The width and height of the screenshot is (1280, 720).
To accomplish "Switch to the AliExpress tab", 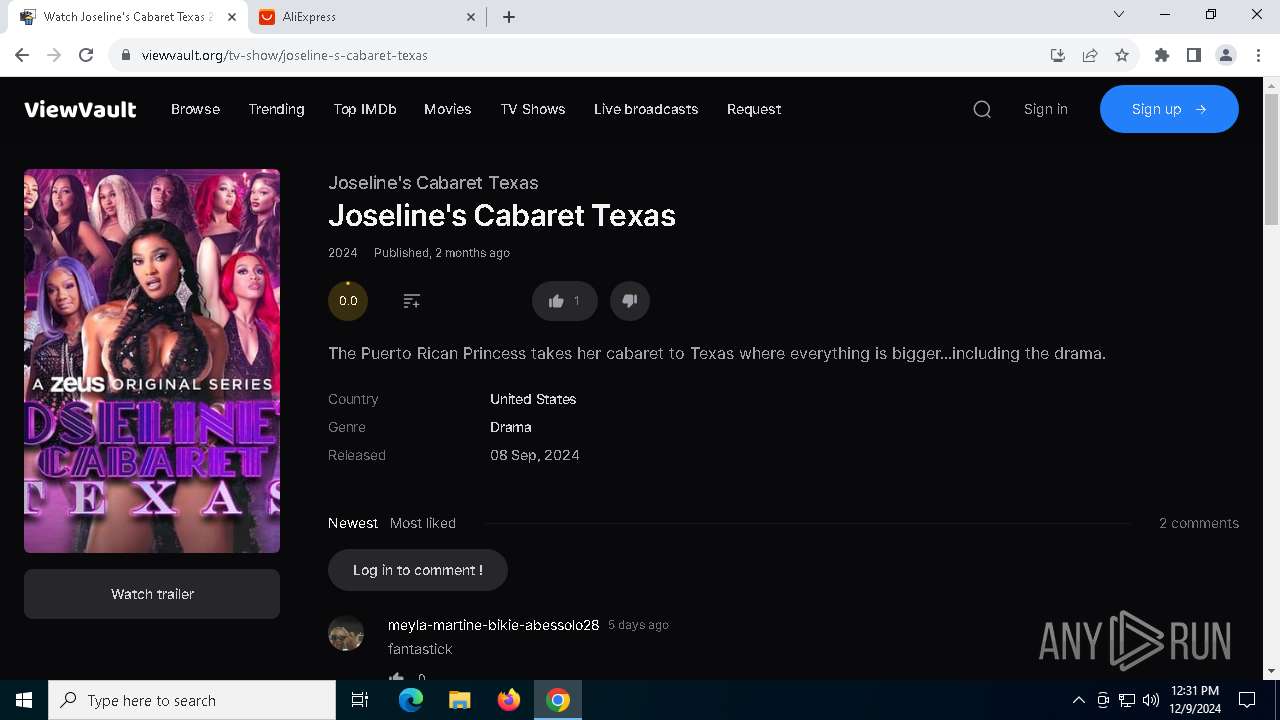I will [x=368, y=17].
